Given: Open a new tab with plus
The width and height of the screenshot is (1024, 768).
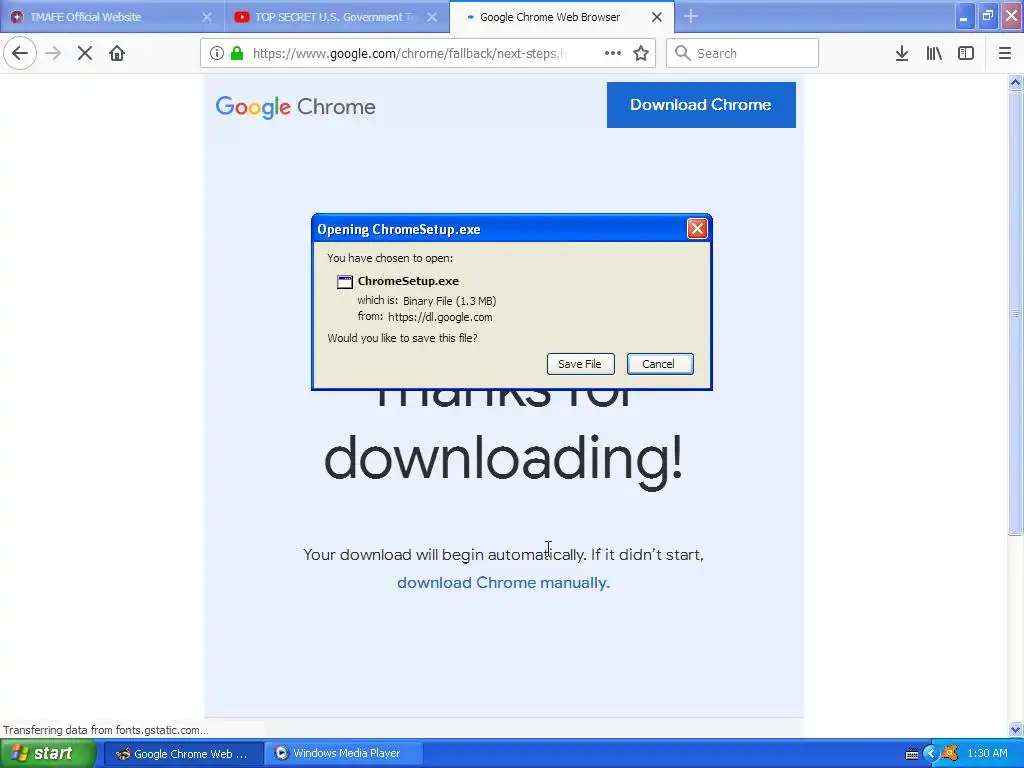Looking at the screenshot, I should (691, 17).
